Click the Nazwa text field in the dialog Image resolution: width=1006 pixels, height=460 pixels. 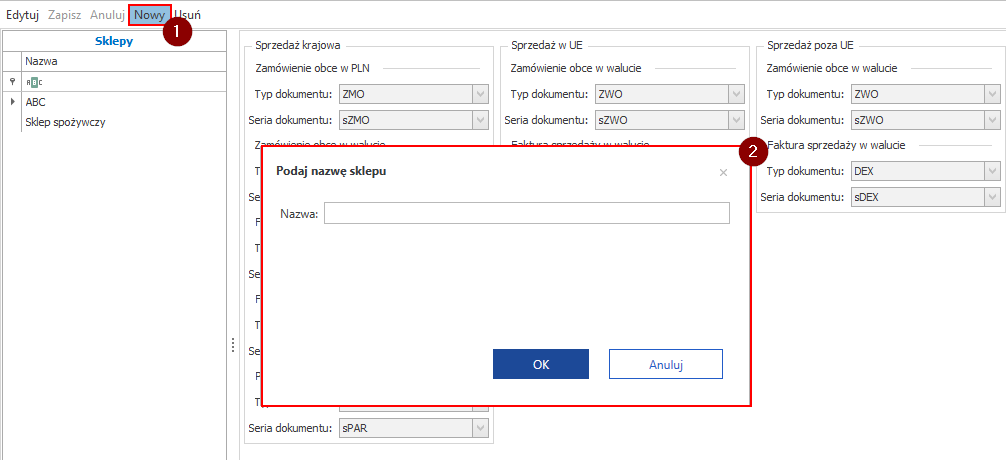pos(526,213)
